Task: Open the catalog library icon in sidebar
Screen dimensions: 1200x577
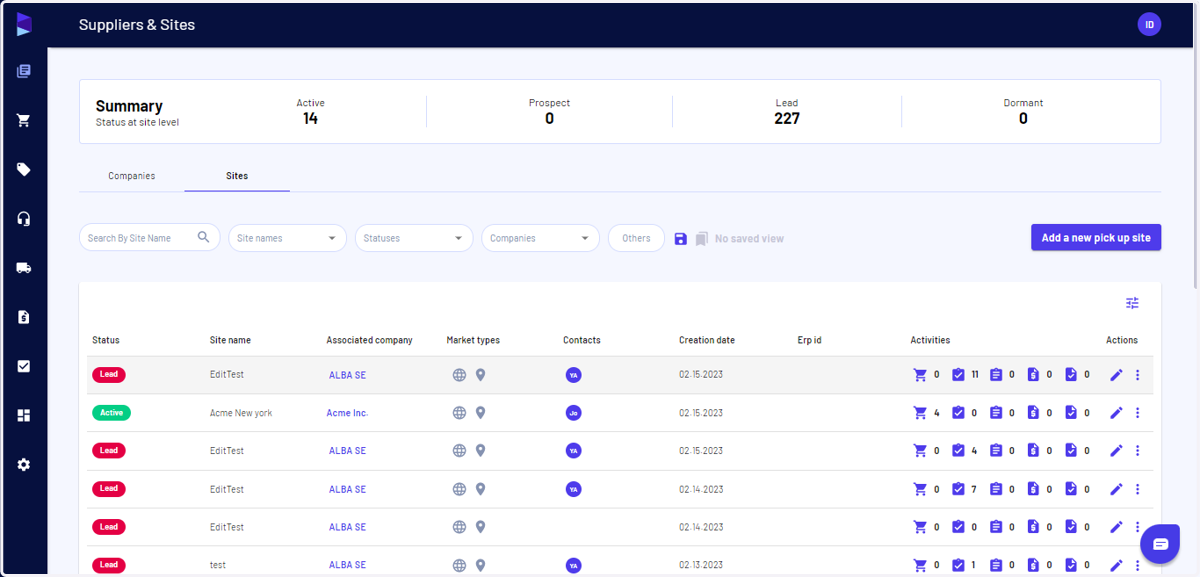Action: (24, 71)
